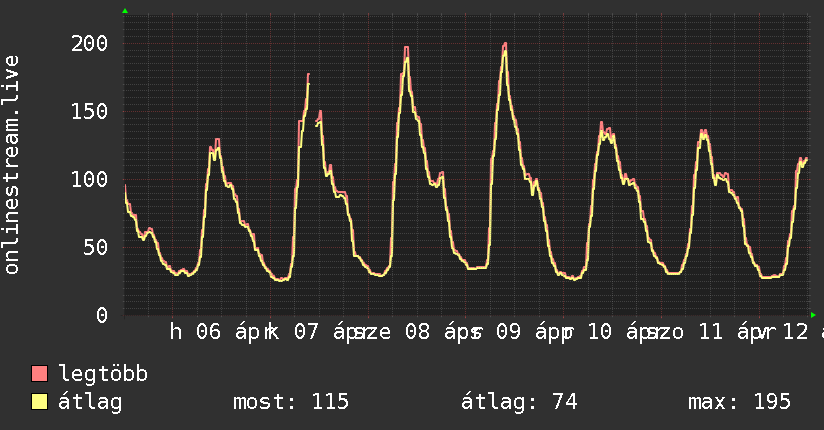
Task: Click the 100 label on the Y-axis
Action: click(90, 179)
